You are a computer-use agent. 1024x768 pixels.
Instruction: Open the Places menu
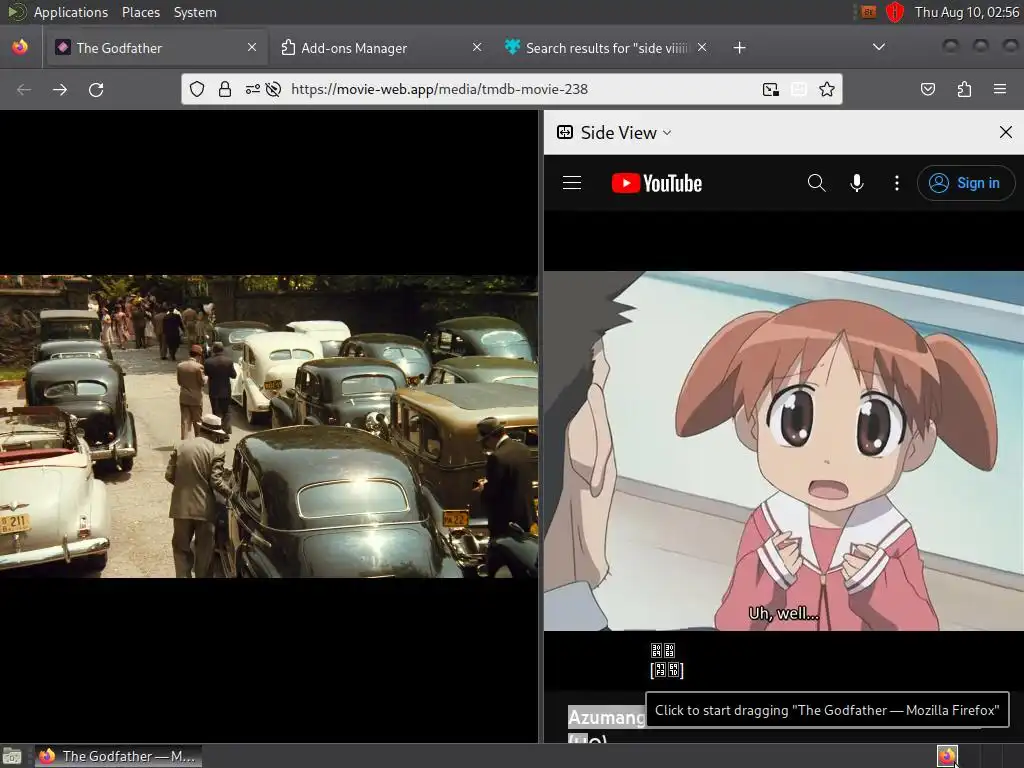point(140,12)
